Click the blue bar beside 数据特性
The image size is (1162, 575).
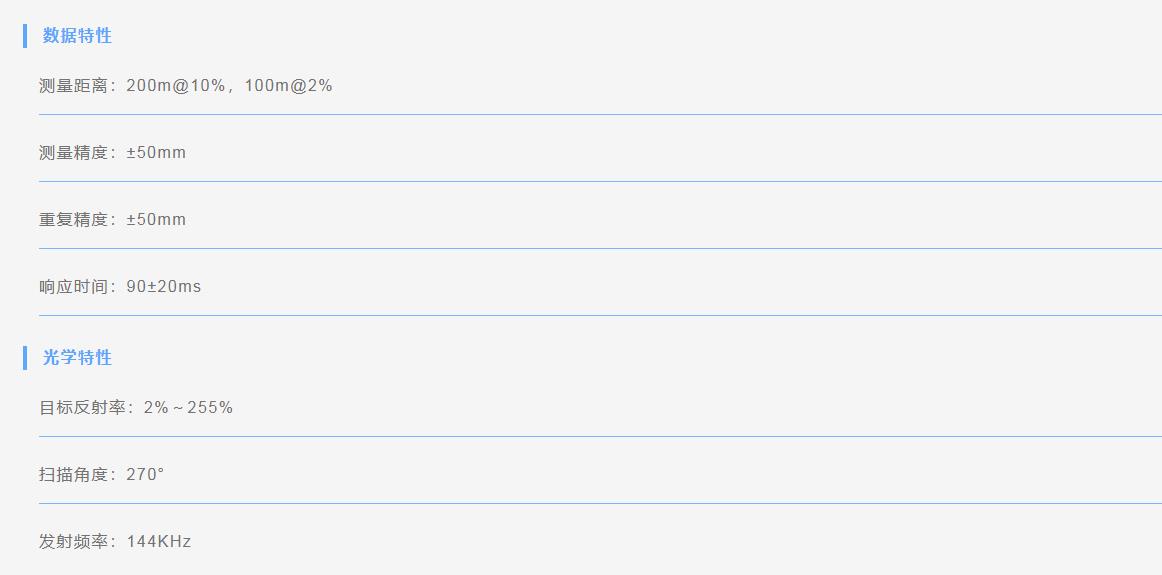click(x=25, y=36)
